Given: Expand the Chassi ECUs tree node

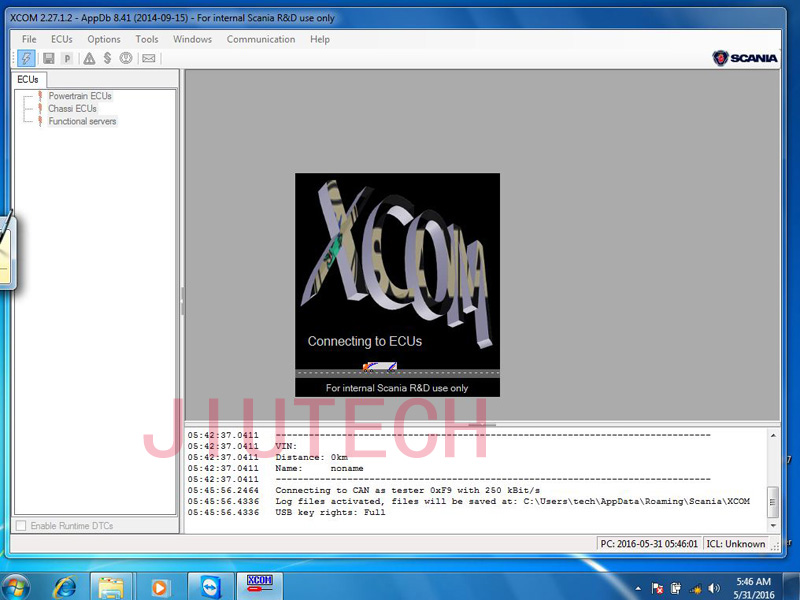Looking at the screenshot, I should tap(72, 108).
